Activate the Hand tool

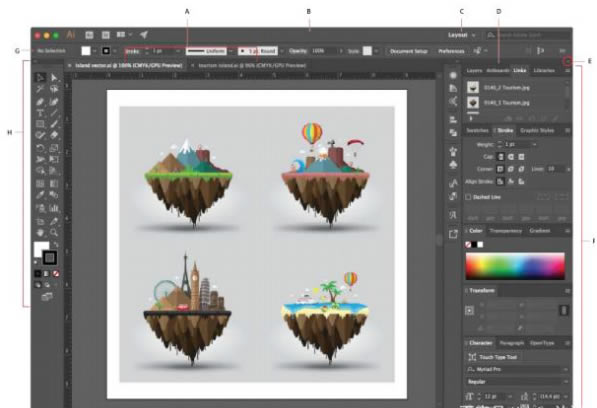(x=40, y=232)
